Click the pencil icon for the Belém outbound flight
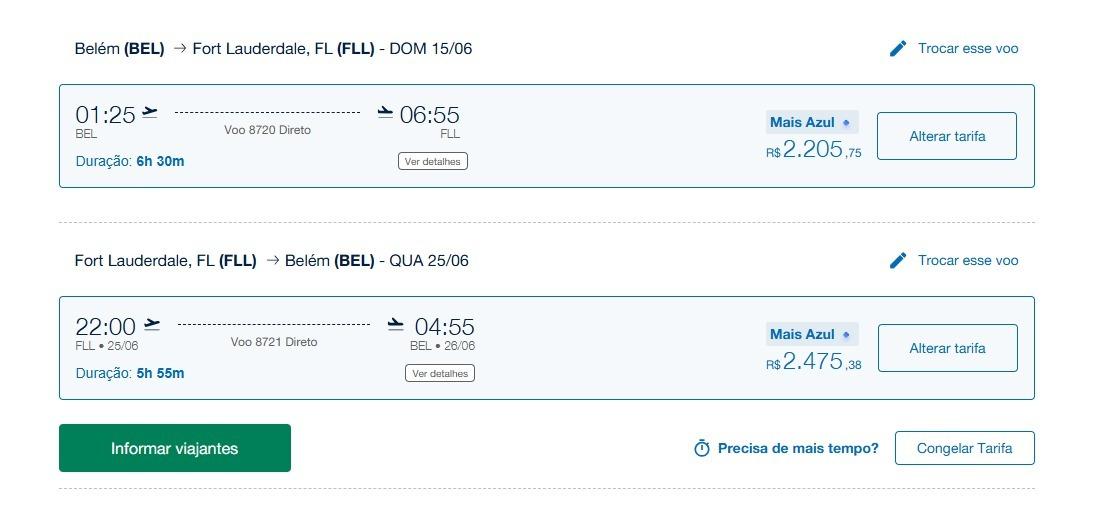The width and height of the screenshot is (1103, 512). [x=898, y=48]
